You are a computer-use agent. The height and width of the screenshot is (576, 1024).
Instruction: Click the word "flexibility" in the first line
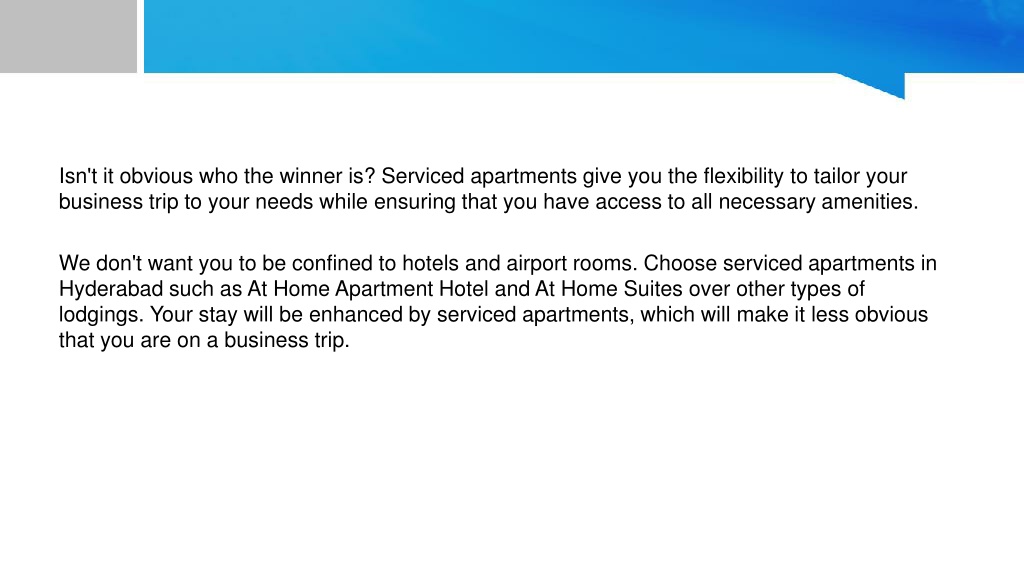click(x=743, y=176)
